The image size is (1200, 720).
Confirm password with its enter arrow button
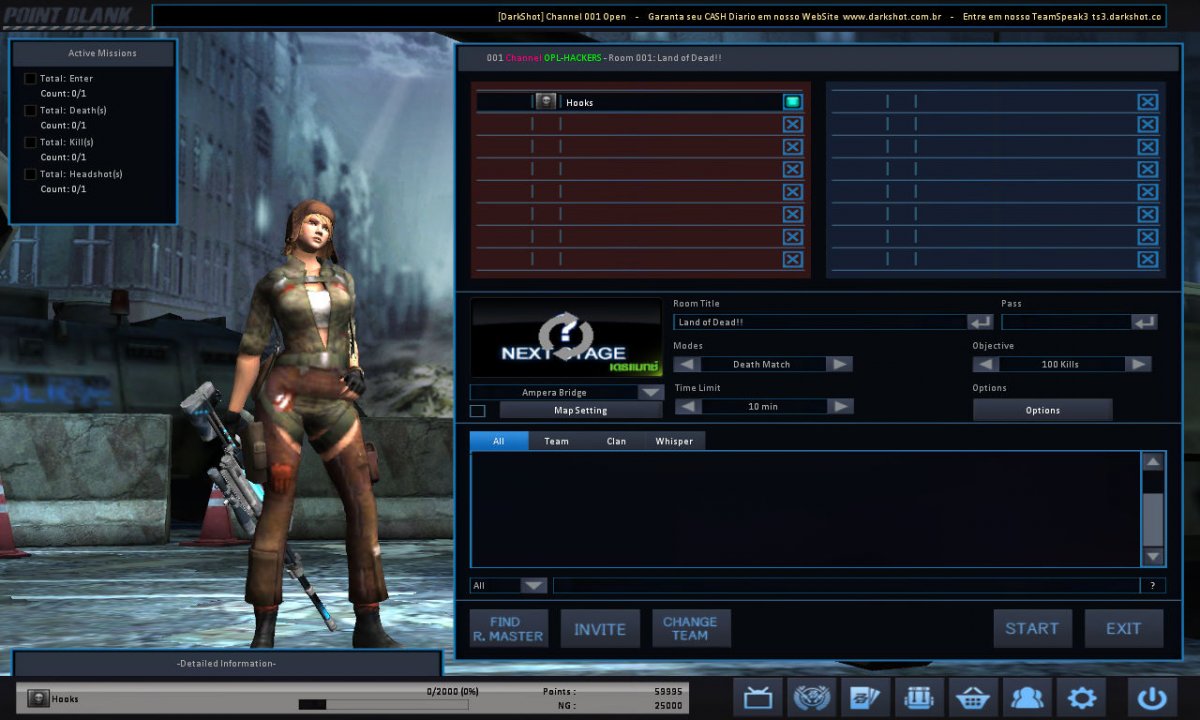click(x=1144, y=322)
